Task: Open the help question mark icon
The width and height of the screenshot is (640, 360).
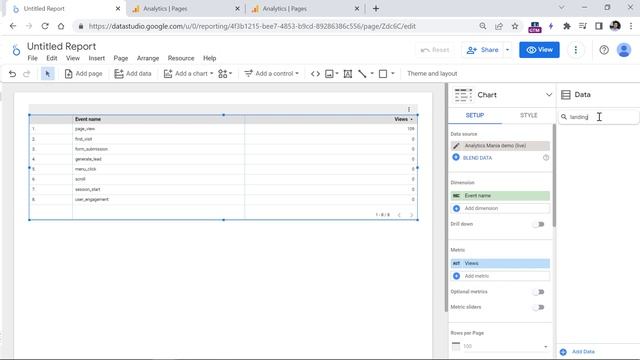Action: point(604,50)
